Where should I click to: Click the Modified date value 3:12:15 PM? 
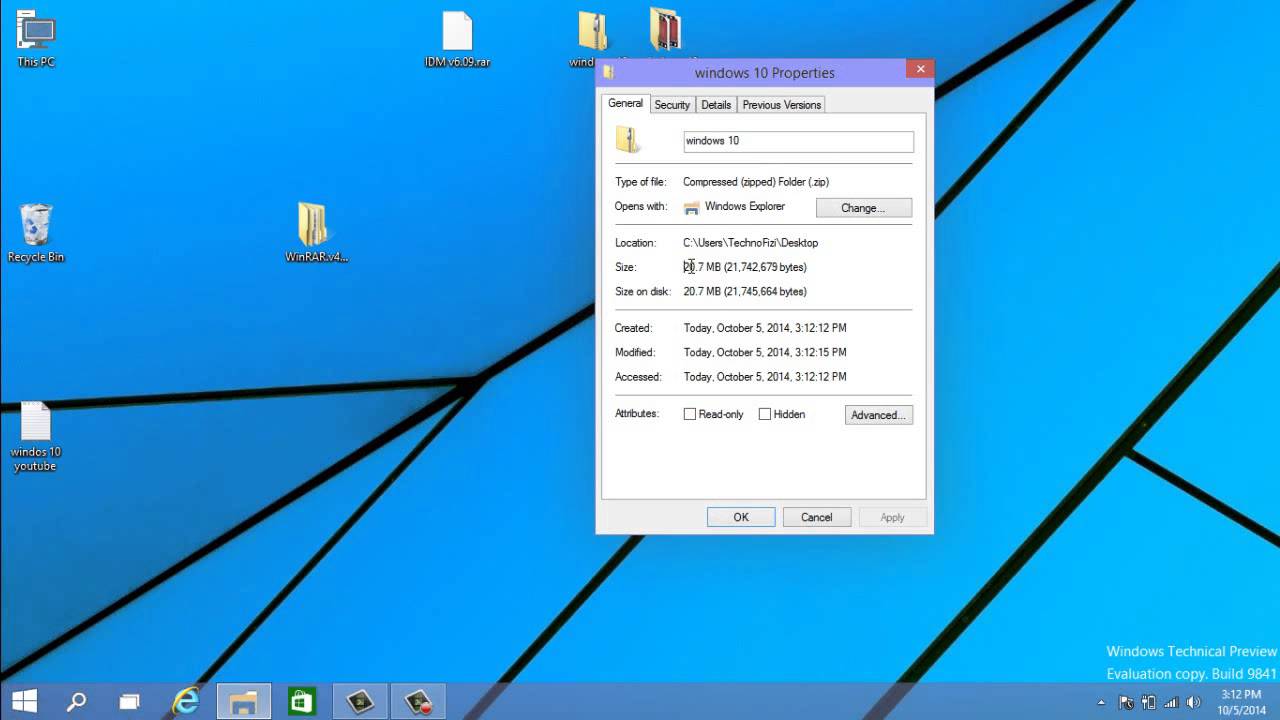[765, 353]
